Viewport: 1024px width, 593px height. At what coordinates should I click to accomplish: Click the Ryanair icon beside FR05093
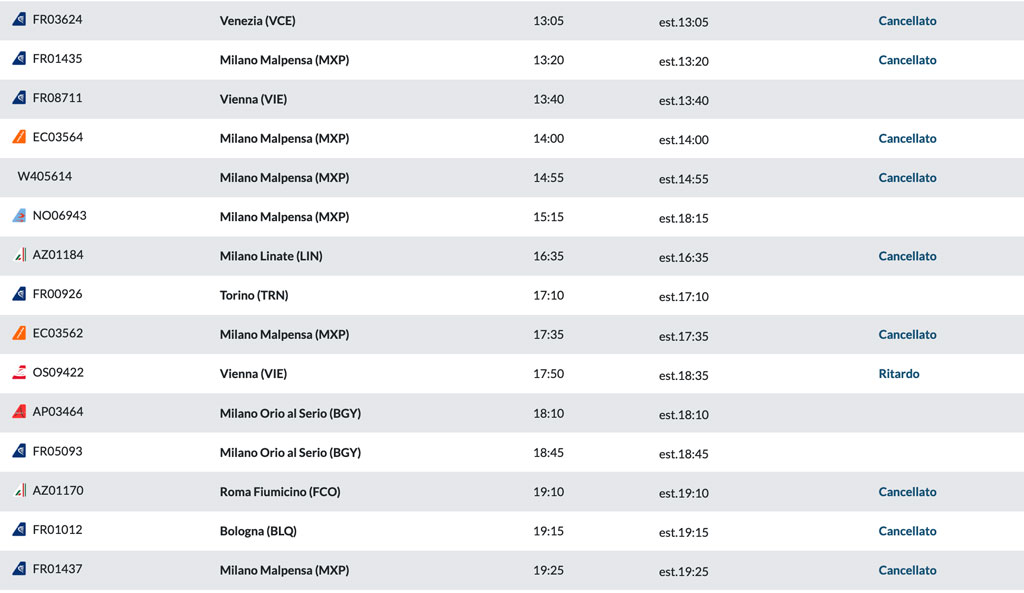pyautogui.click(x=20, y=451)
